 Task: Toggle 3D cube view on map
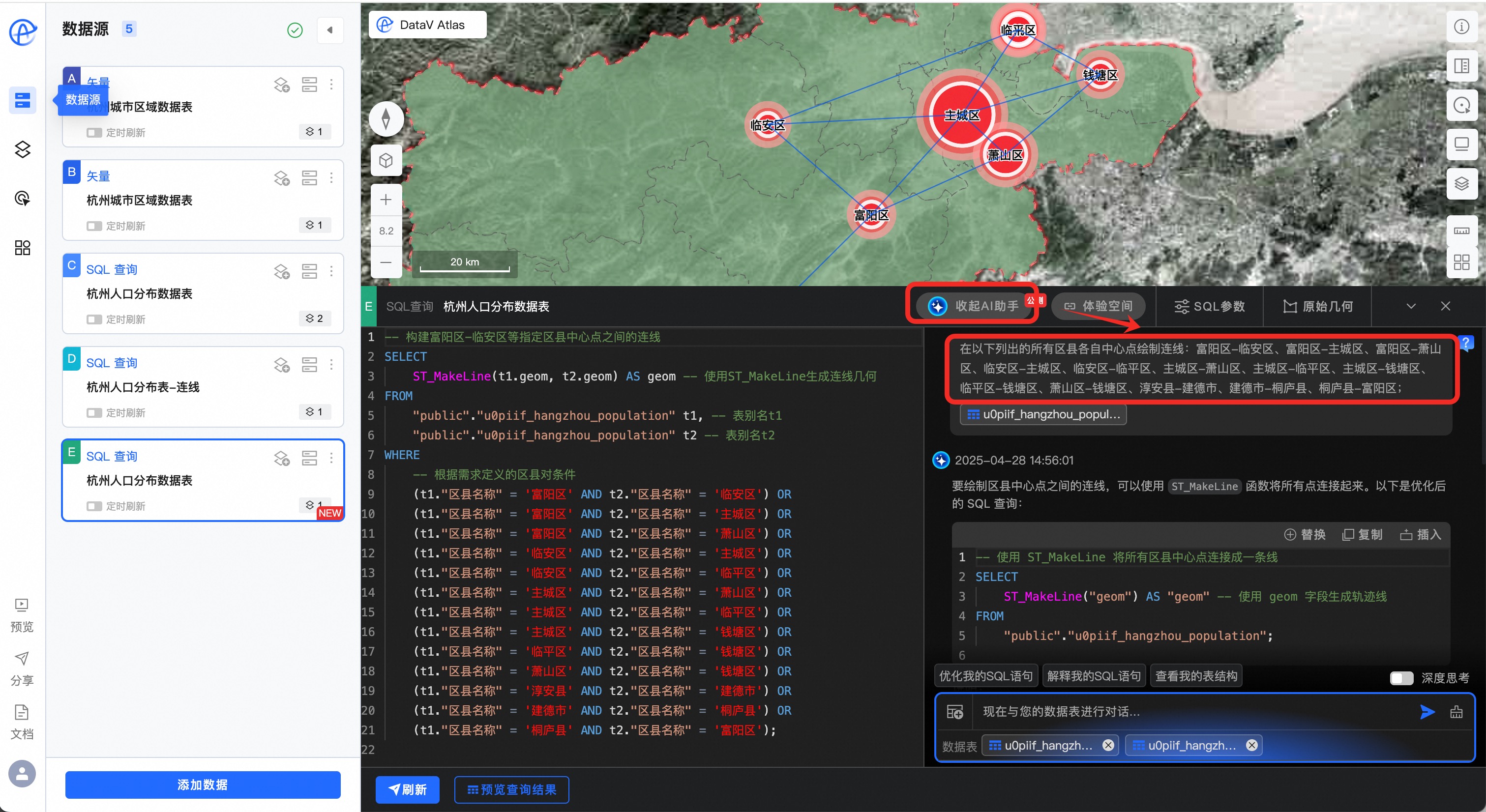pyautogui.click(x=386, y=161)
